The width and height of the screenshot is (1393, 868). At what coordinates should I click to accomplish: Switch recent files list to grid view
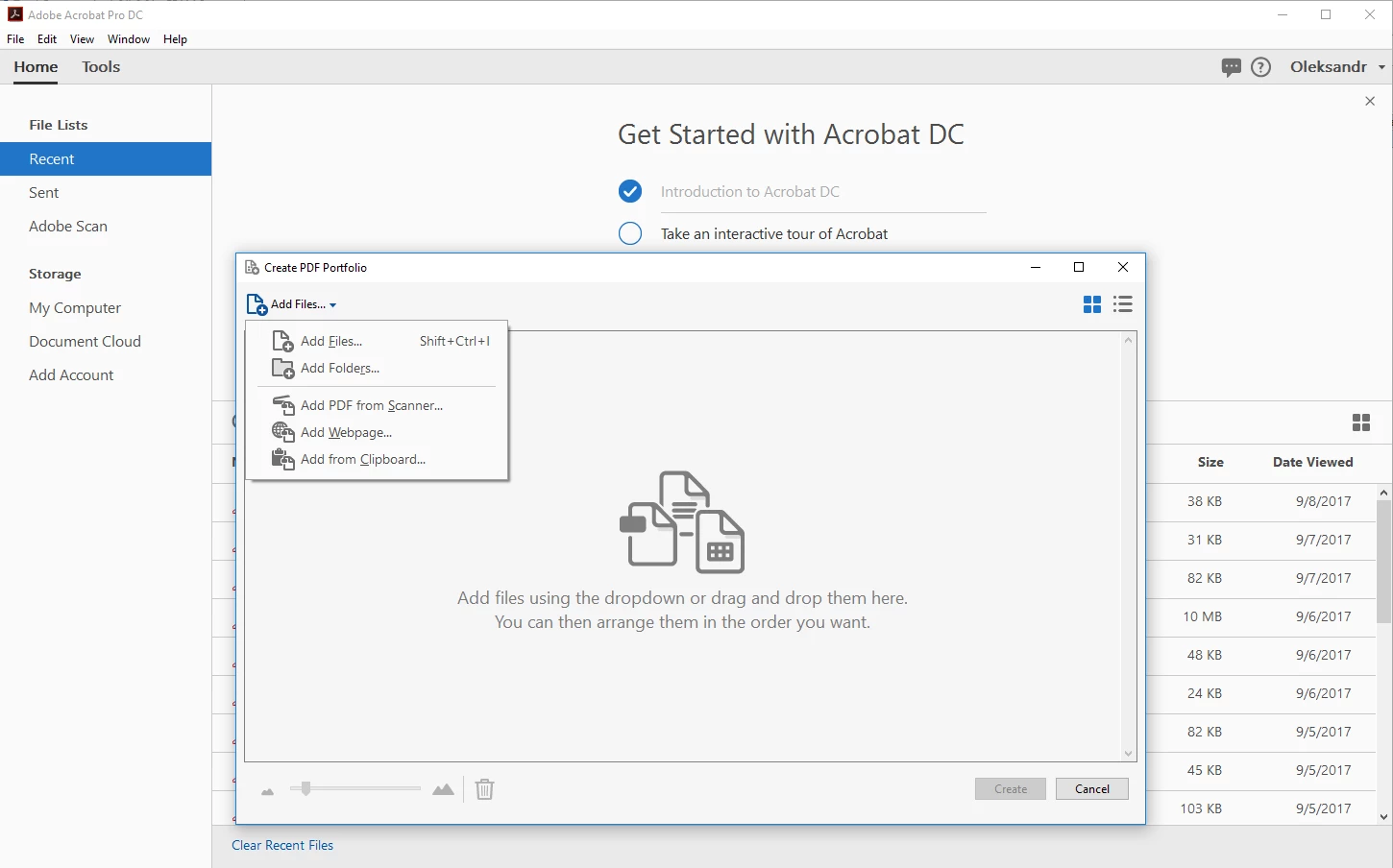(x=1361, y=422)
